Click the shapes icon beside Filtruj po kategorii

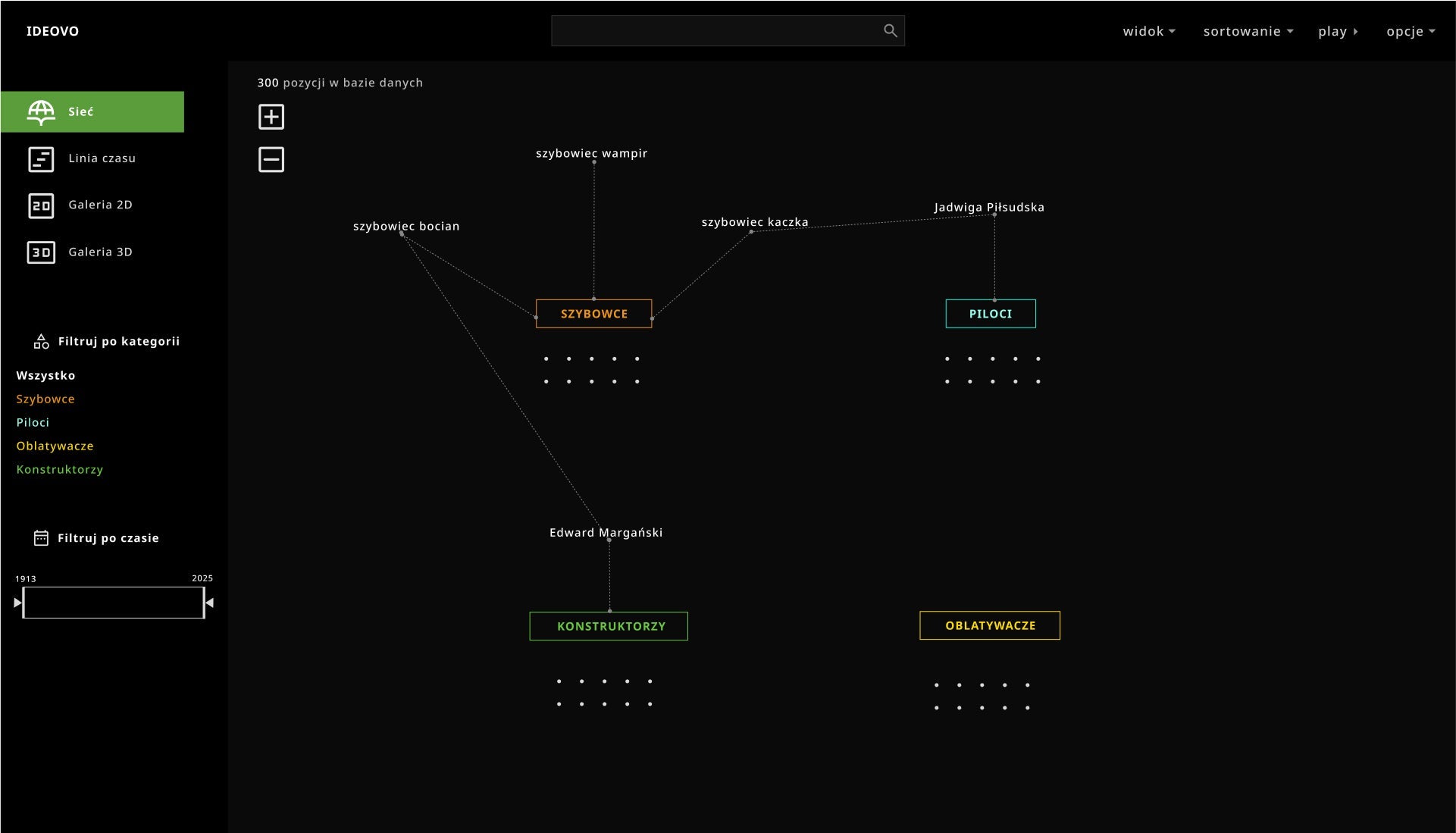[x=41, y=342]
